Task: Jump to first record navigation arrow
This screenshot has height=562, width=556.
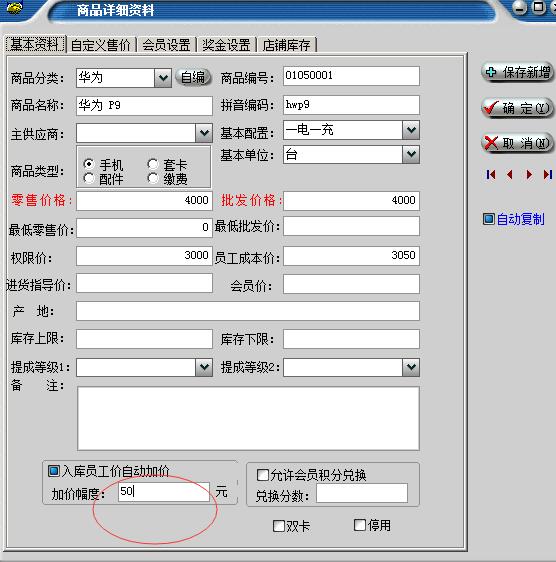Action: click(x=491, y=175)
